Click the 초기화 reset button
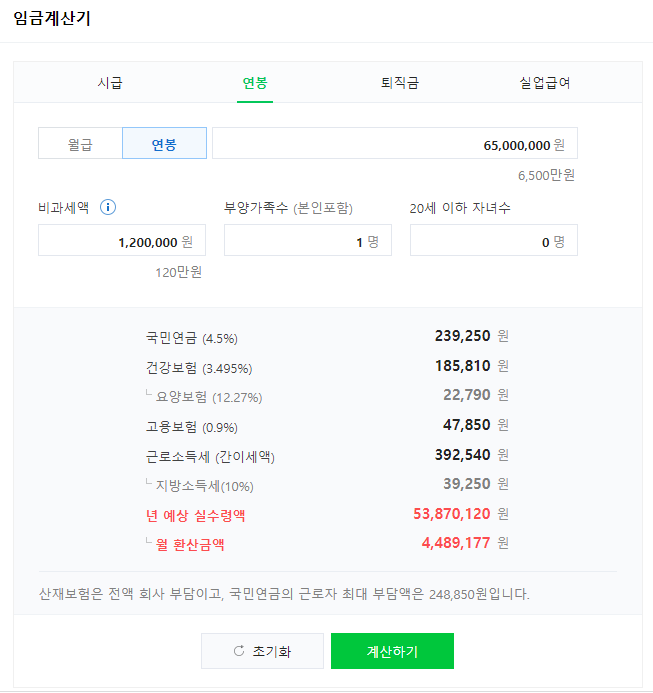Screen dimensions: 653x693 [x=263, y=651]
